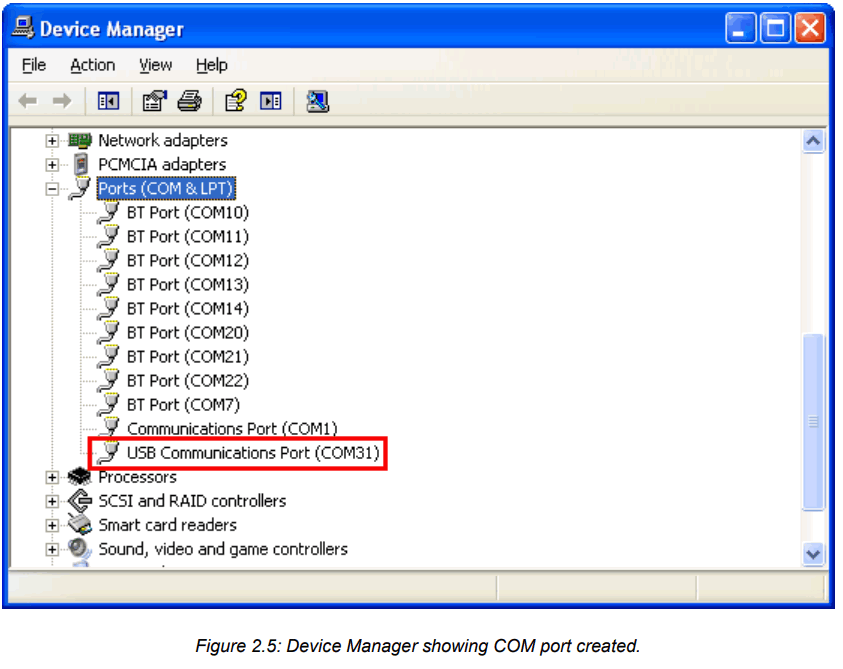
Task: Click the port icon beside COM10
Action: pos(109,212)
